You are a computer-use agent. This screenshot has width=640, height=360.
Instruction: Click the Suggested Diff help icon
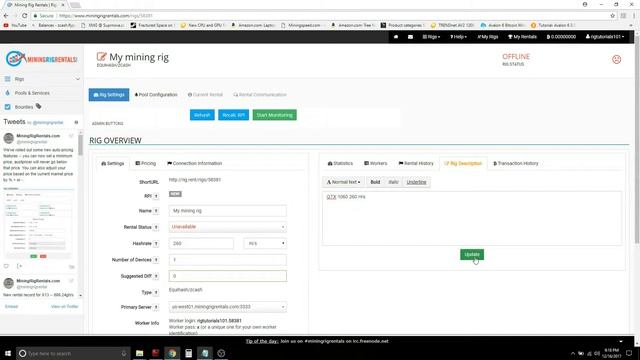pyautogui.click(x=156, y=276)
